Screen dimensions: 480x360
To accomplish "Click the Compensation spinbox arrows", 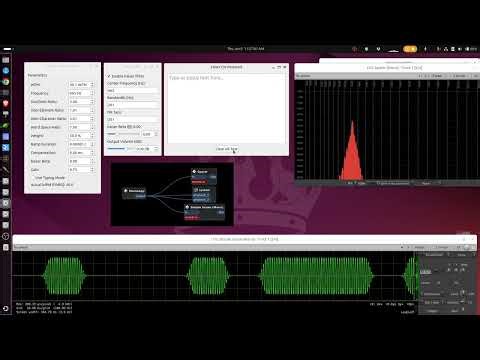I will 92,153.
